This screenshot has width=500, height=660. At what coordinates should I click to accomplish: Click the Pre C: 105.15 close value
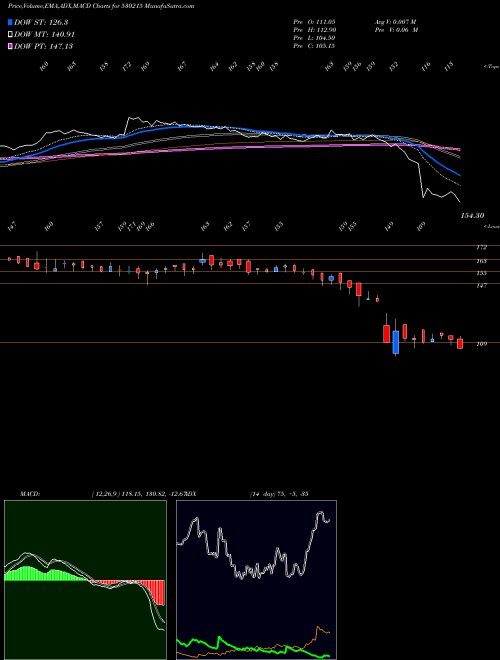coord(314,45)
